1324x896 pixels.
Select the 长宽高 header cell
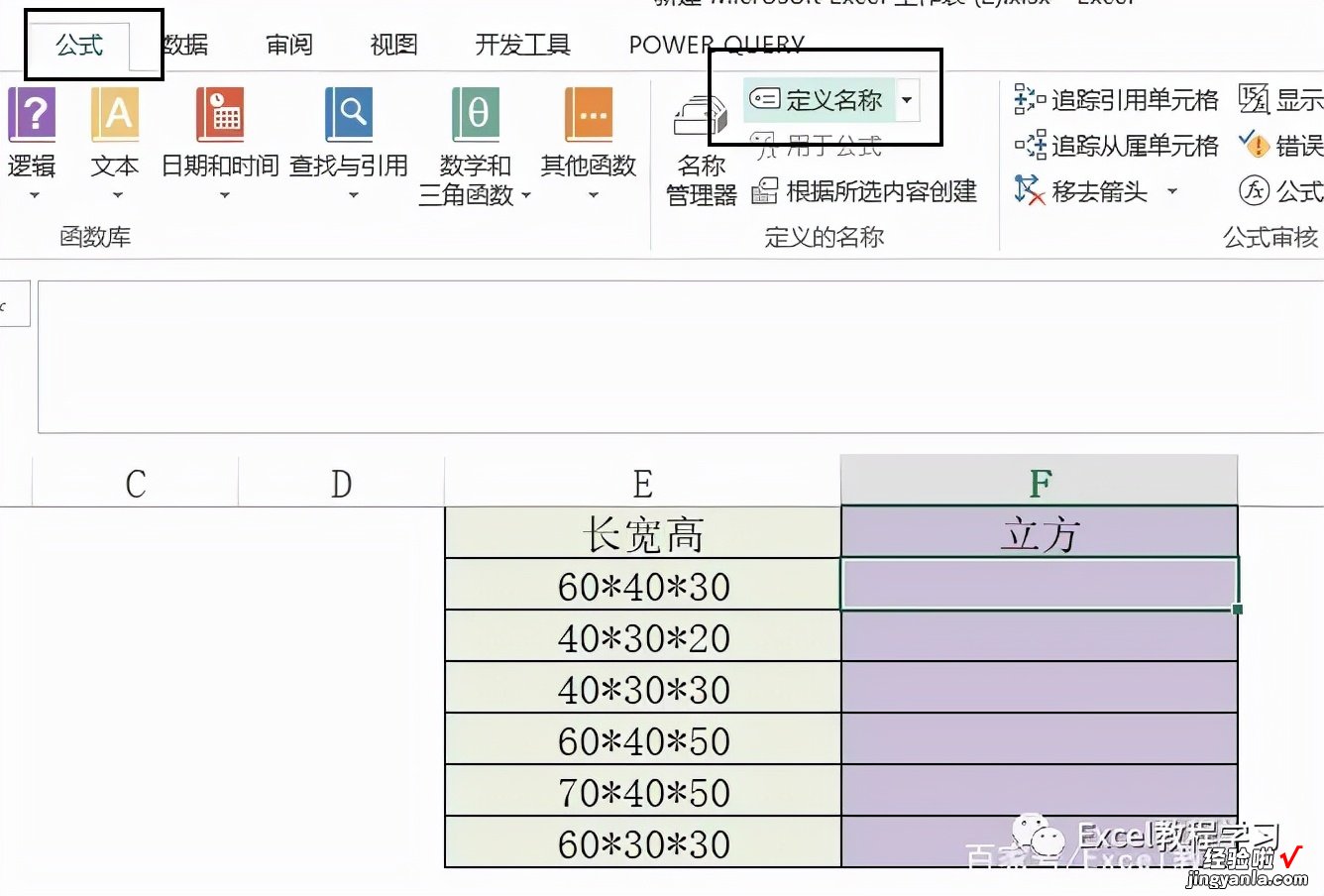[x=643, y=533]
